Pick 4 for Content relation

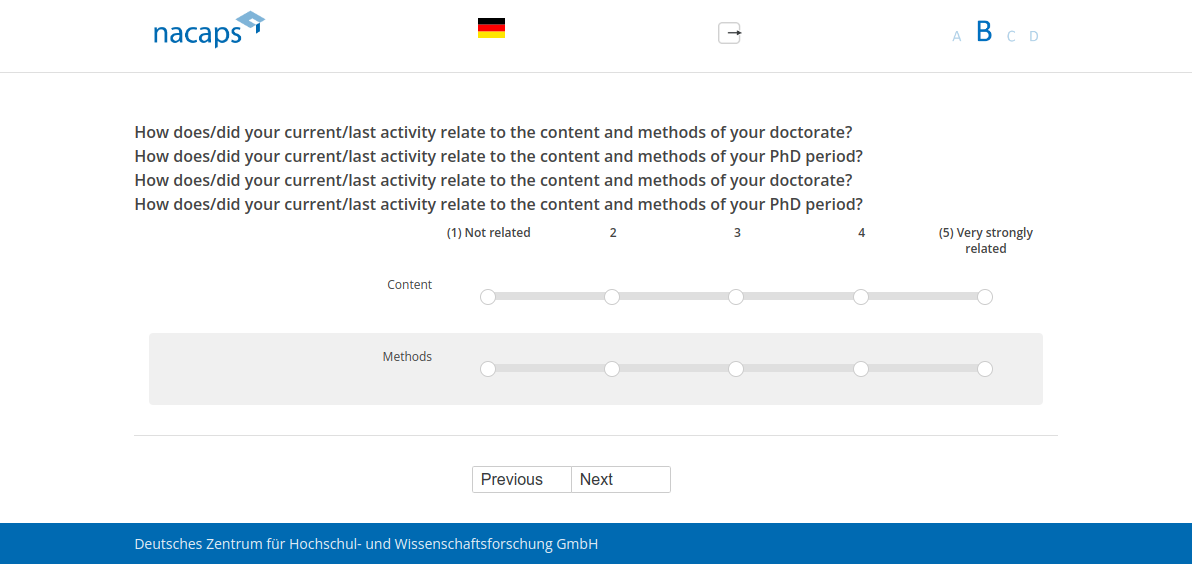click(861, 297)
